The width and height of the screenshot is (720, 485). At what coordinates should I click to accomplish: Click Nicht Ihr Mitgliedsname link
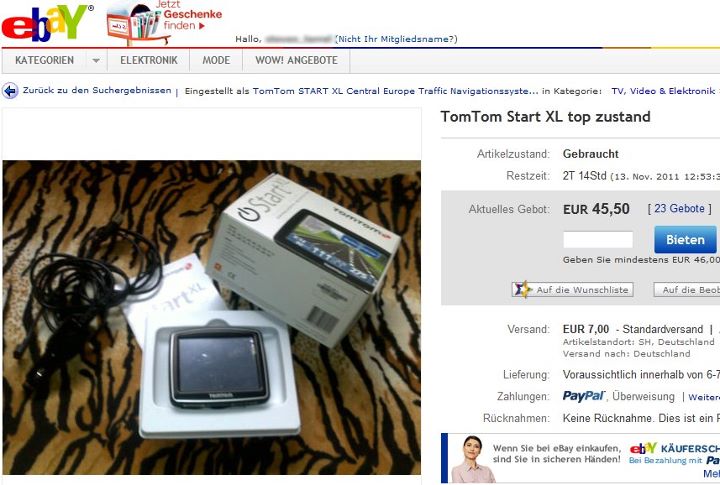[396, 39]
